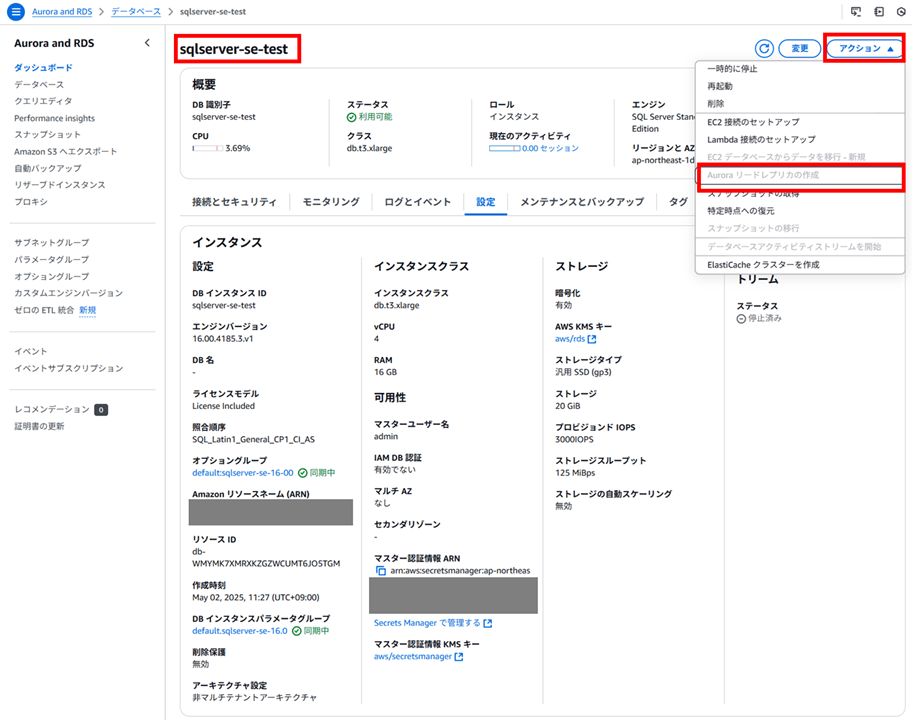Open オプショングループ in the sidebar
The image size is (912, 720).
coord(52,276)
